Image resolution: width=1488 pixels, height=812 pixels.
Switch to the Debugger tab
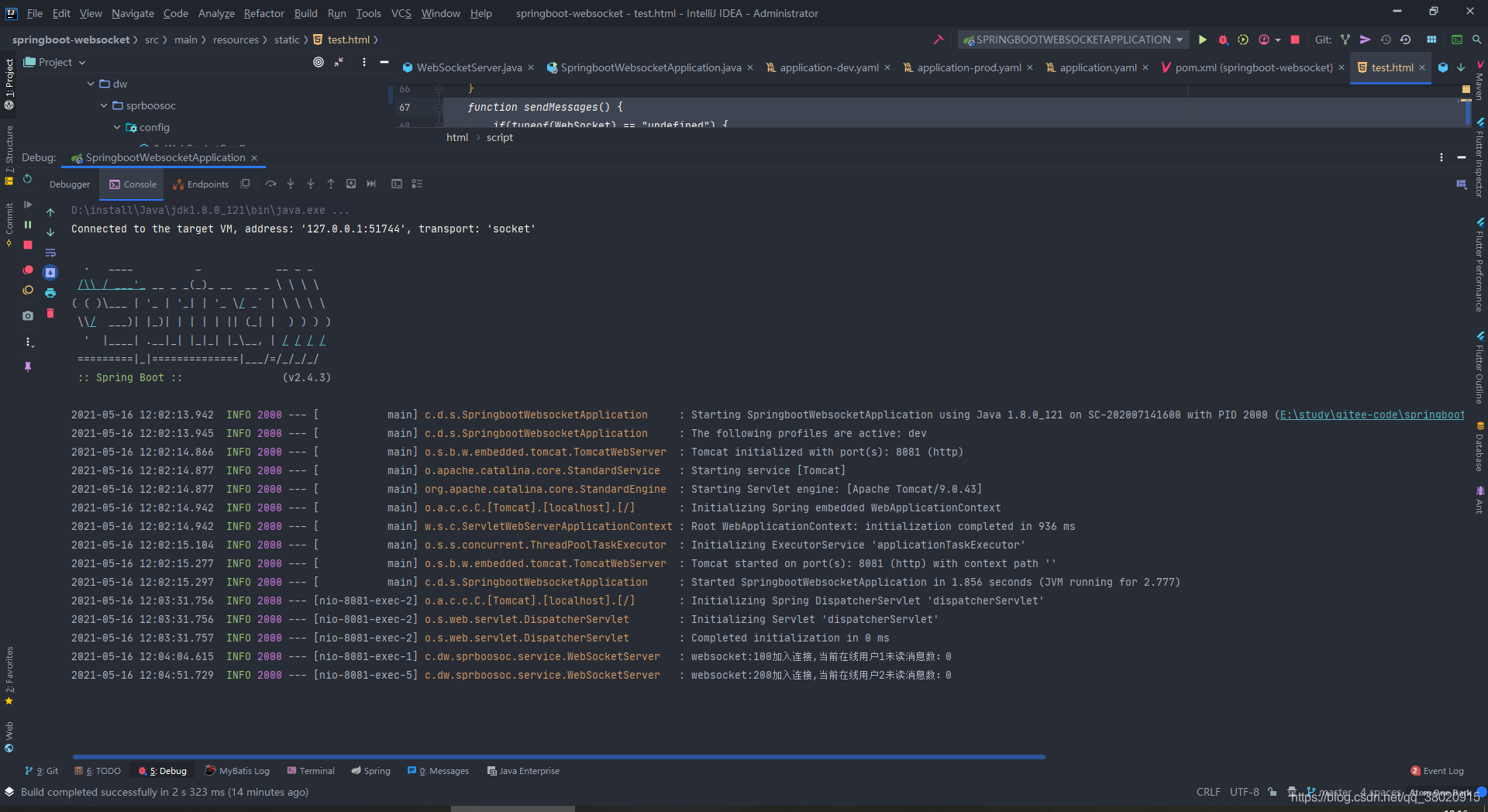(x=70, y=184)
